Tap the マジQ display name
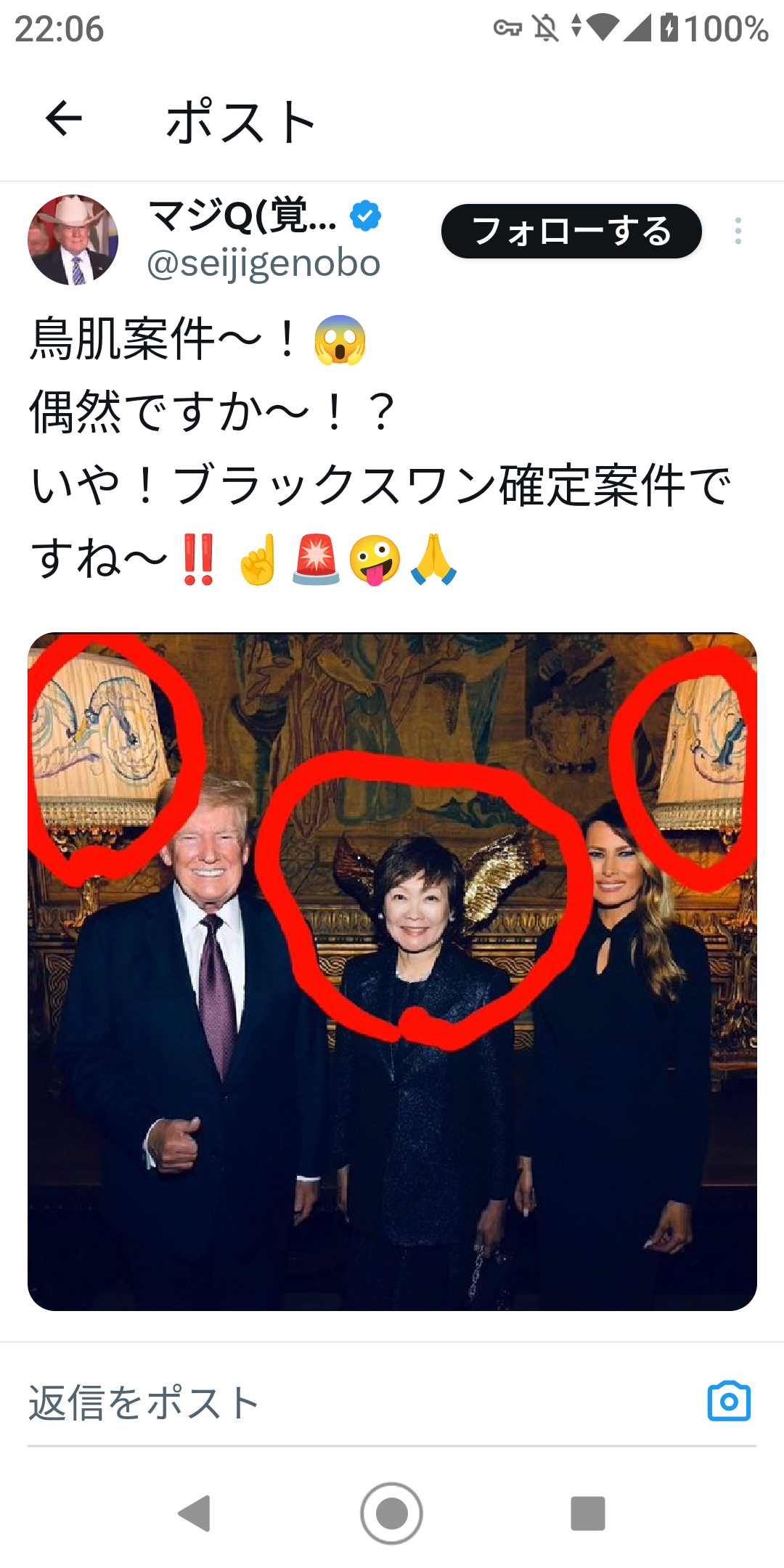Image resolution: width=784 pixels, height=1568 pixels. [242, 215]
